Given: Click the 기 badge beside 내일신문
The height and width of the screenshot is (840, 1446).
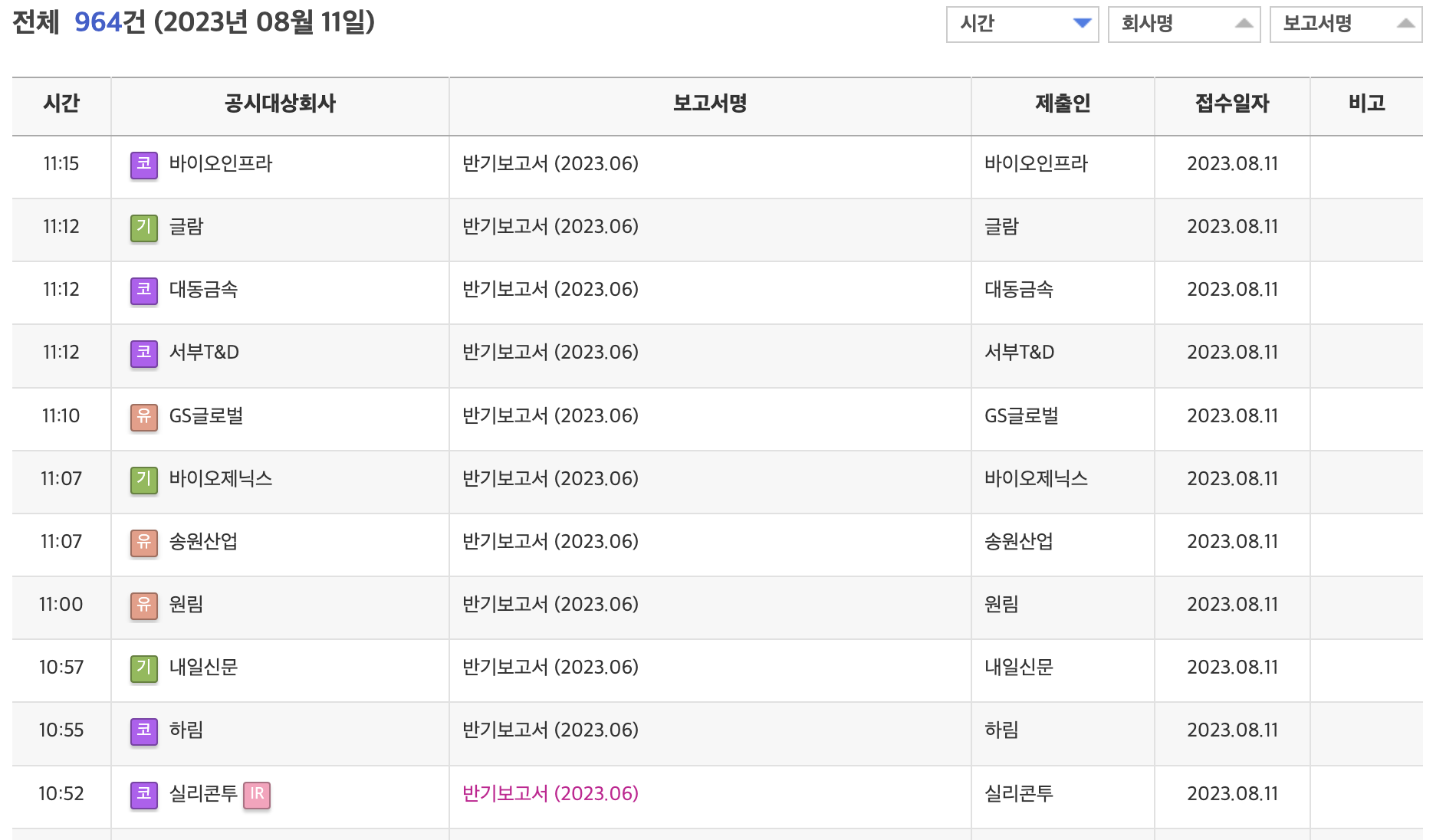Looking at the screenshot, I should (144, 668).
